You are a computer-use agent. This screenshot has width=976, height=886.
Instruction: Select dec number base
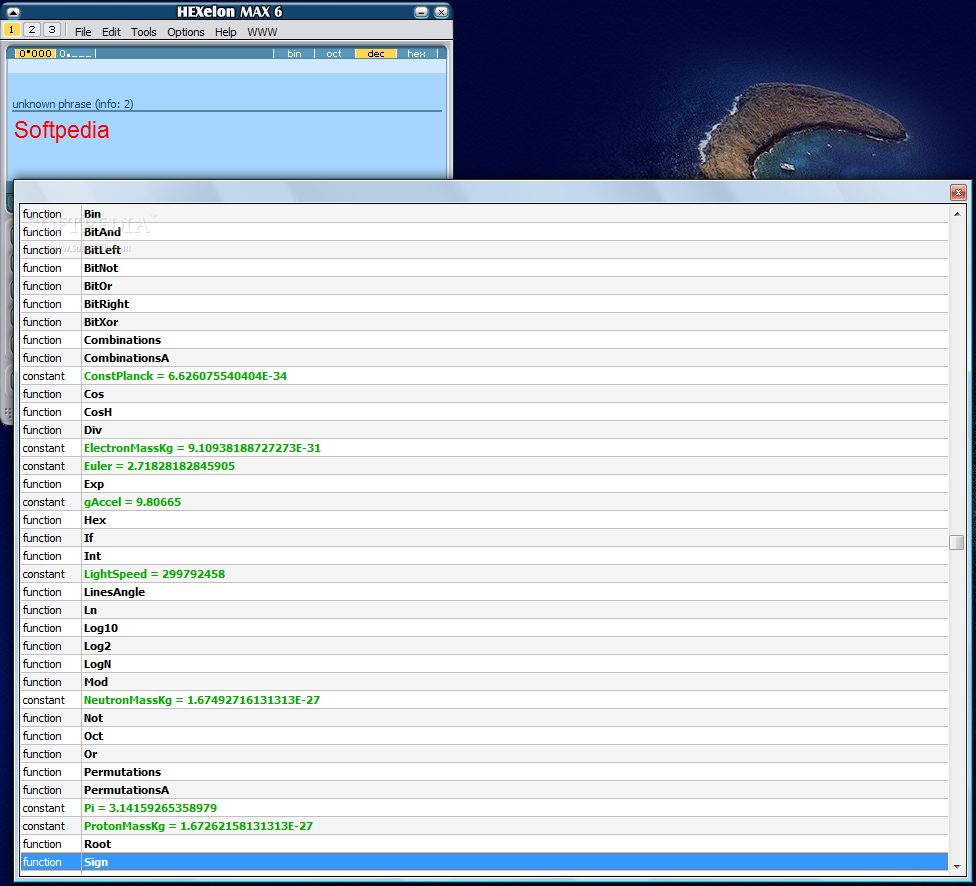375,54
